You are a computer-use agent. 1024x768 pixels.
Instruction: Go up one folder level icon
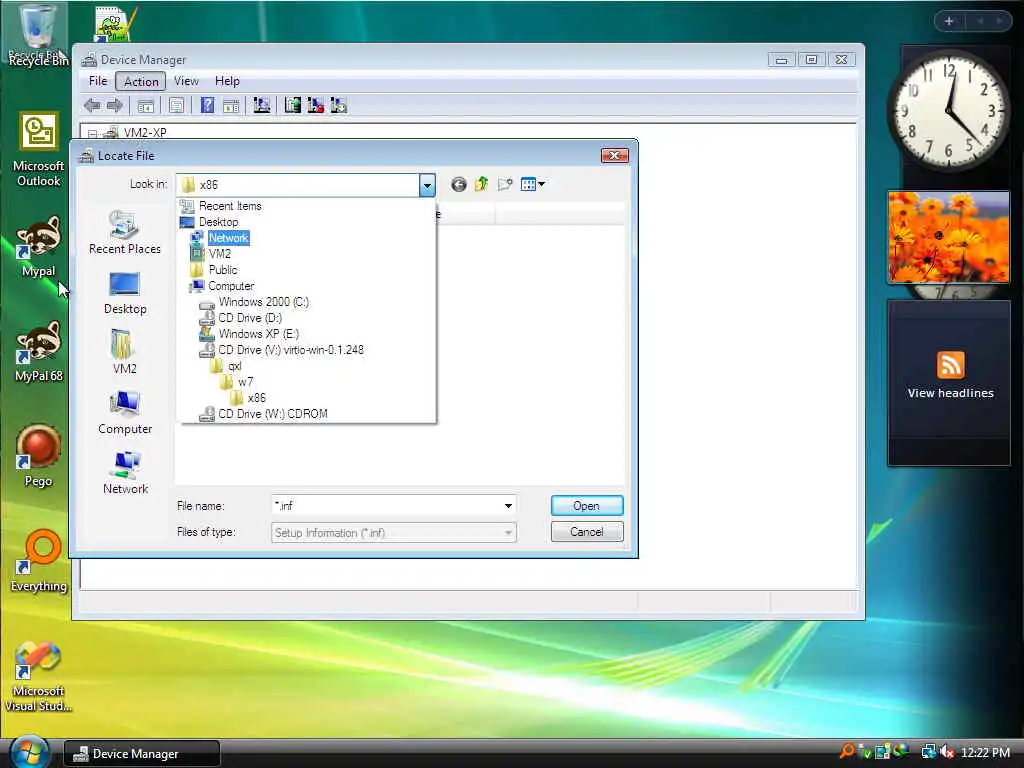(481, 185)
